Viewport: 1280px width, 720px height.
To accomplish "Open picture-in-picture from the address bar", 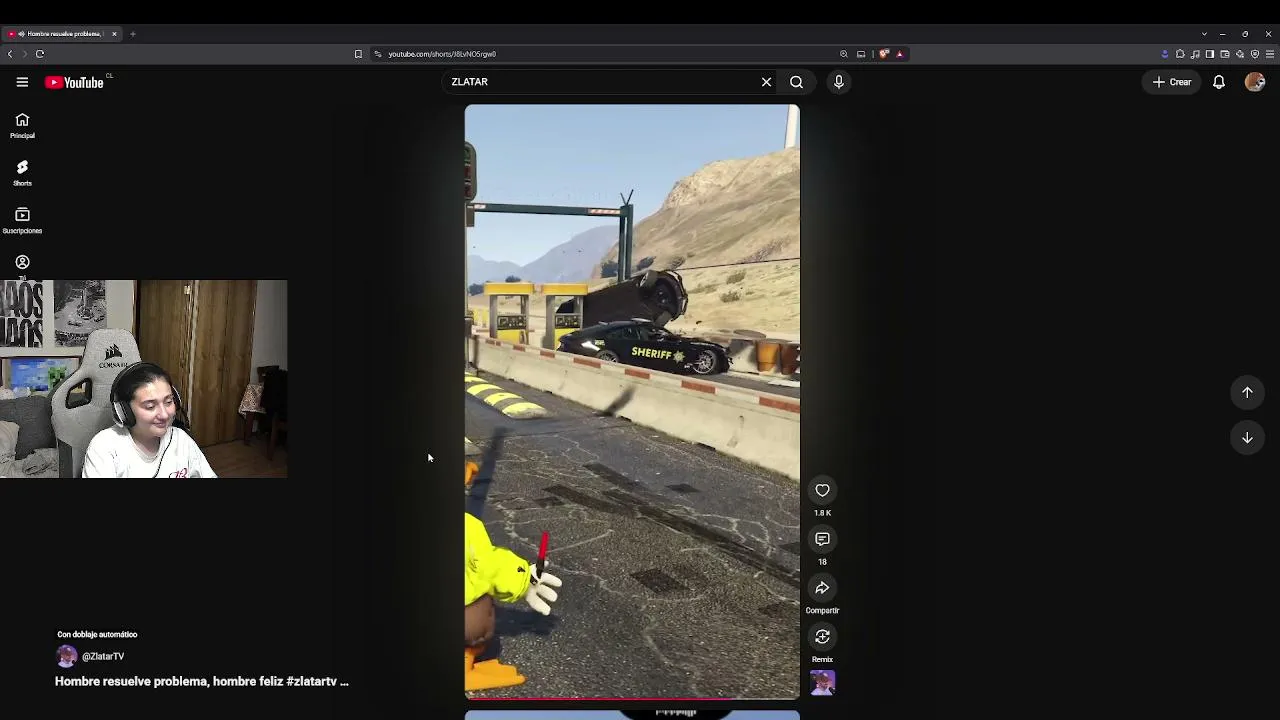I will 861,54.
